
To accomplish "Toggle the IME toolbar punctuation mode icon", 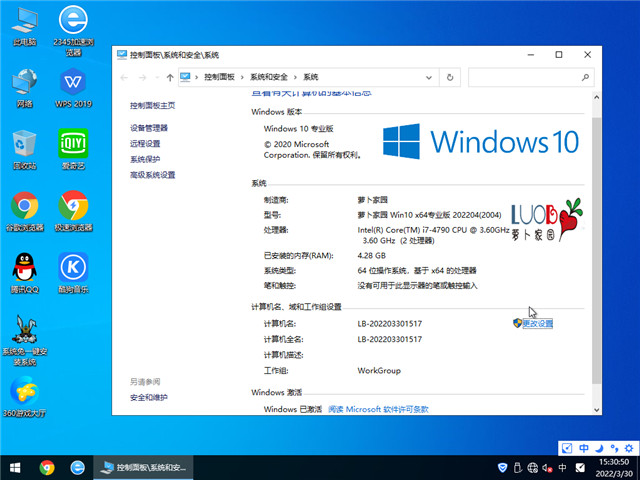I will [x=614, y=448].
